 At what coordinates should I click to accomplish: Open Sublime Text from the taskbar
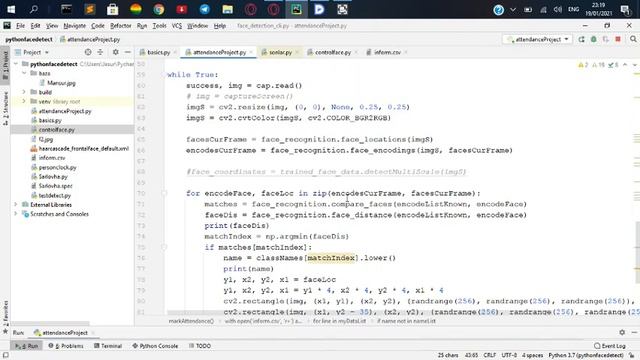point(90,9)
